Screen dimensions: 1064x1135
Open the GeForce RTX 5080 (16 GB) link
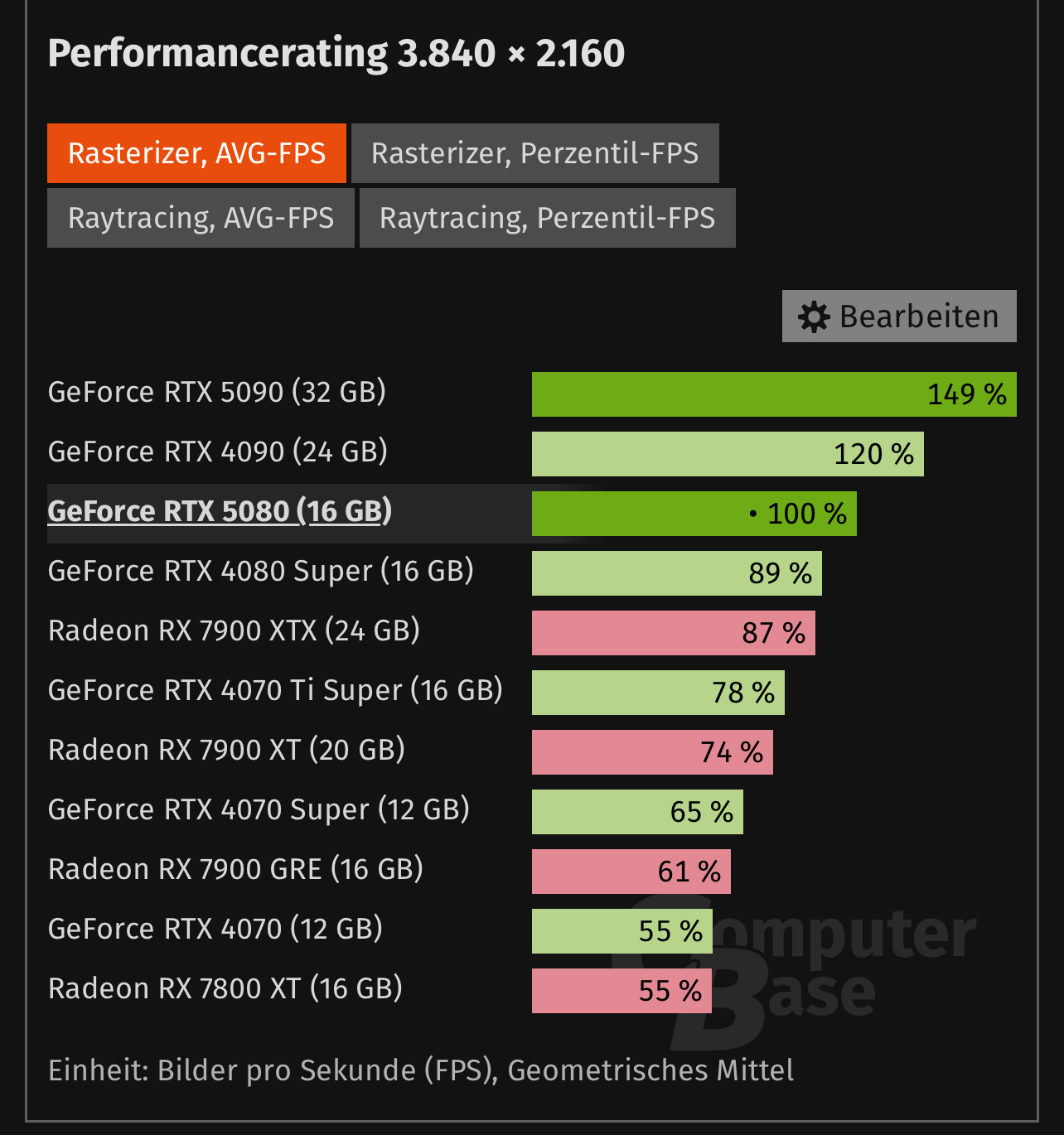click(220, 512)
